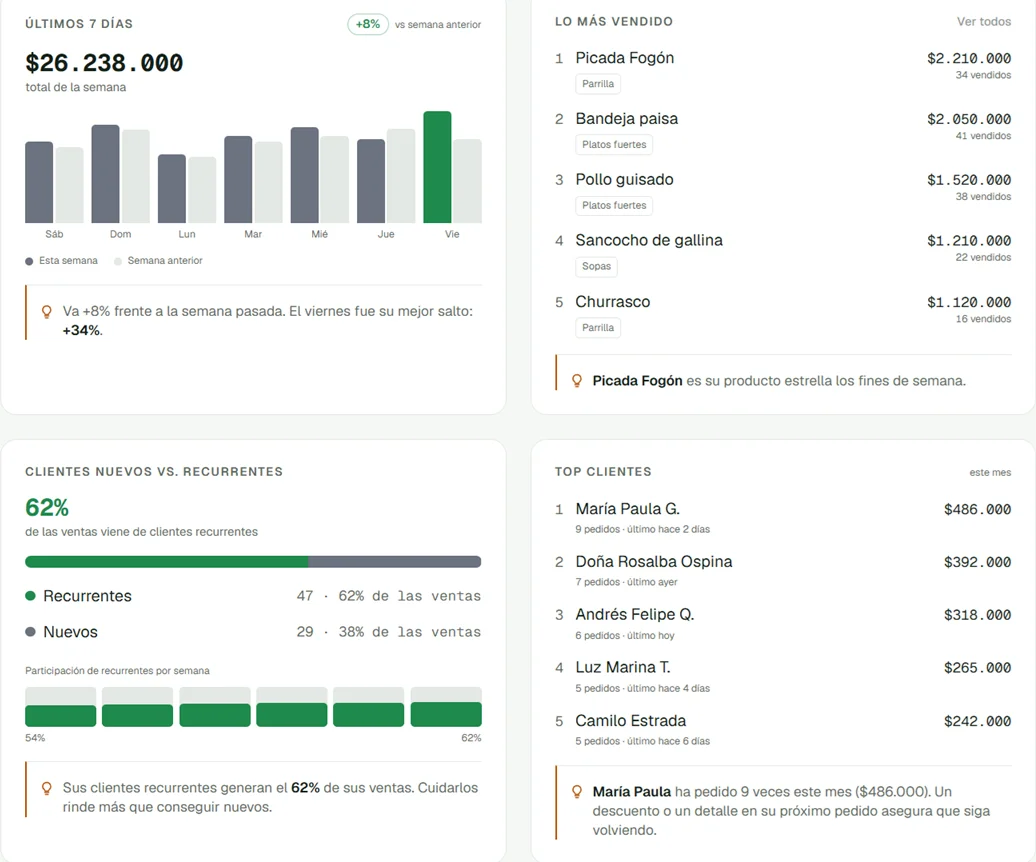Click '41 vendidos' under Bandeja paisa
1036x862 pixels.
point(983,135)
